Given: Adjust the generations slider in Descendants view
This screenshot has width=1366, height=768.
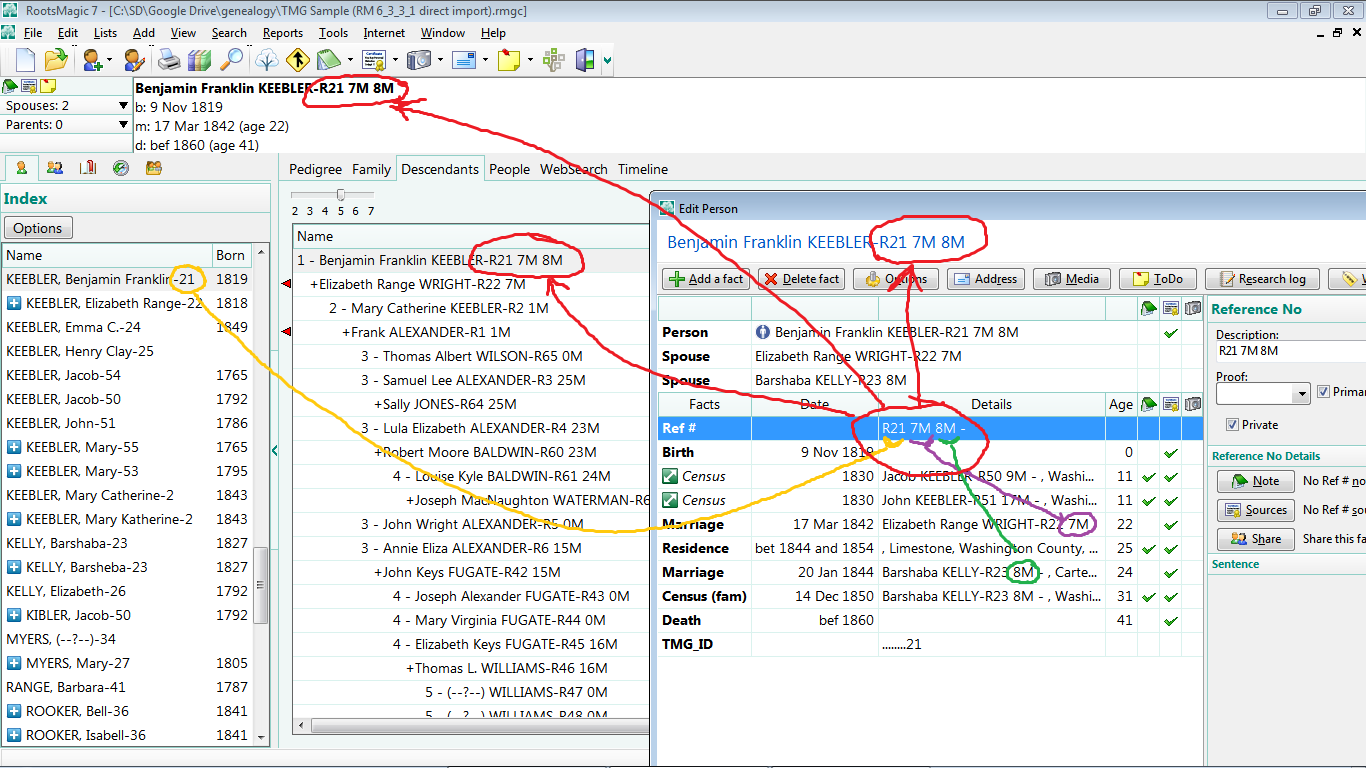Looking at the screenshot, I should [341, 194].
